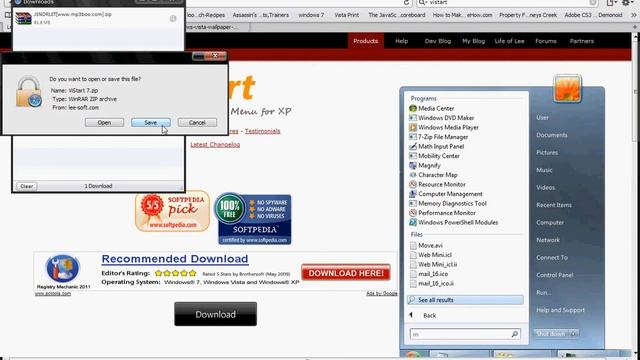Click the Softpedia 100% Free badge

pos(253,218)
